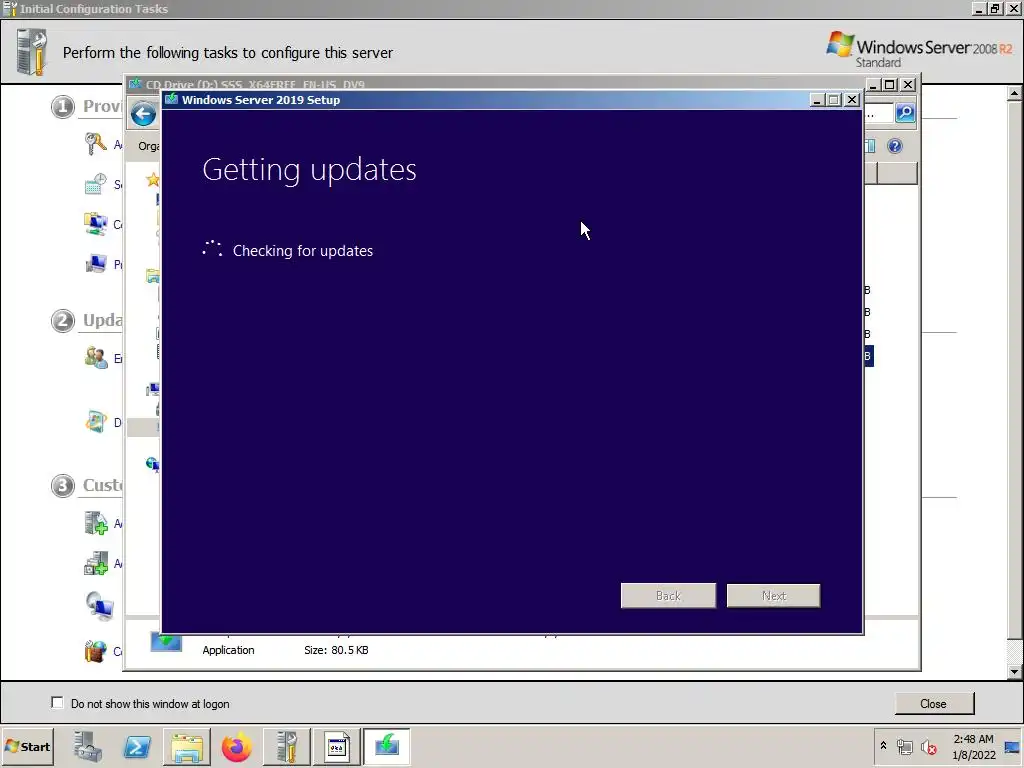Image resolution: width=1024 pixels, height=768 pixels.
Task: Click the Activate Windows key icon
Action: point(95,143)
